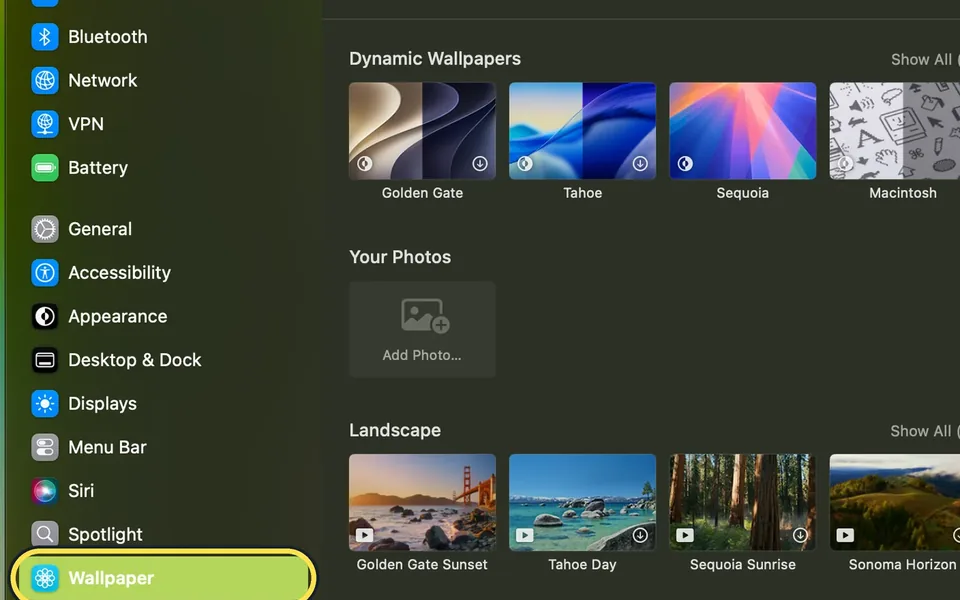Click video play icon on Golden Gate Sunset

click(x=365, y=535)
